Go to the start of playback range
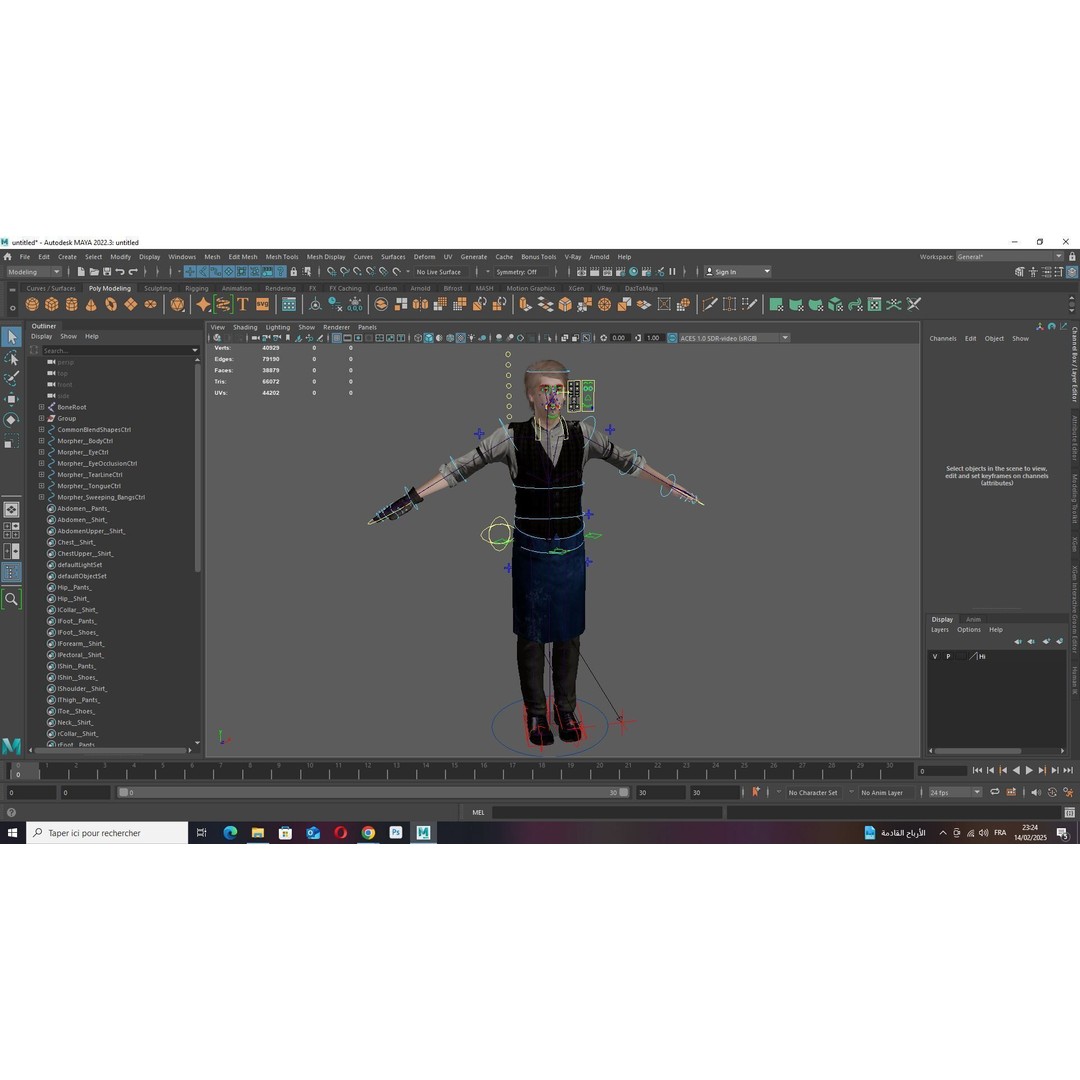 [977, 771]
